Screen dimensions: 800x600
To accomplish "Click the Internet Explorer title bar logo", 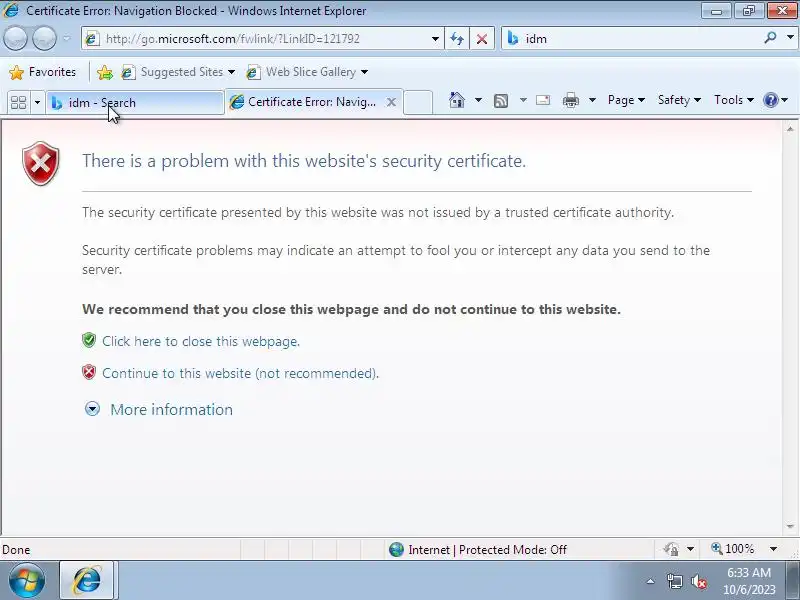I will [x=11, y=10].
